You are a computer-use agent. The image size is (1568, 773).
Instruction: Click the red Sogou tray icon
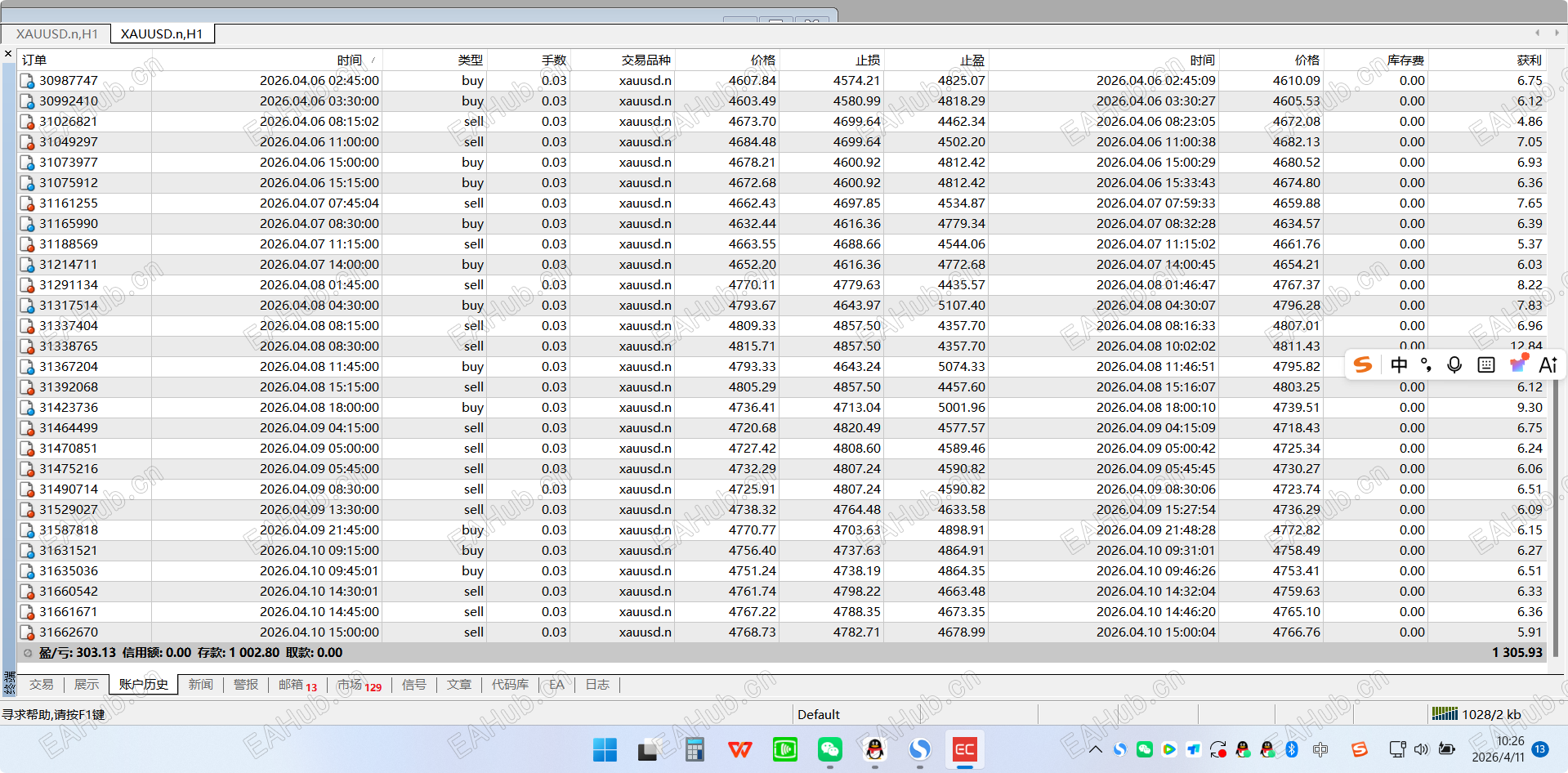pyautogui.click(x=1360, y=749)
